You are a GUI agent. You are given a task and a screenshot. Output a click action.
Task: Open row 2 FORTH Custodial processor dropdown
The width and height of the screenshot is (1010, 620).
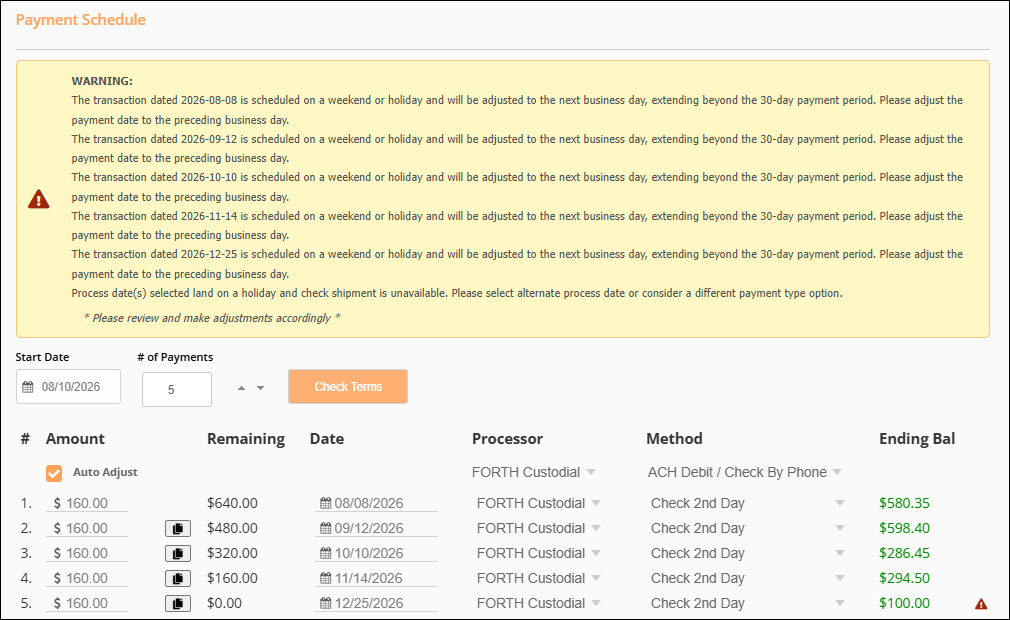(x=538, y=528)
